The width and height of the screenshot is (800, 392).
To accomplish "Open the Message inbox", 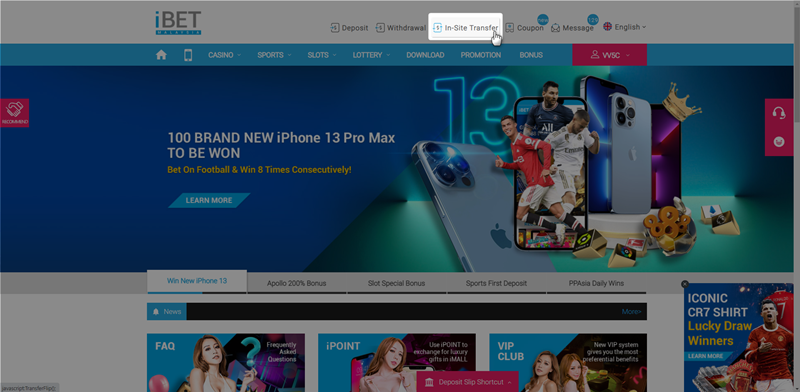I will pos(572,28).
